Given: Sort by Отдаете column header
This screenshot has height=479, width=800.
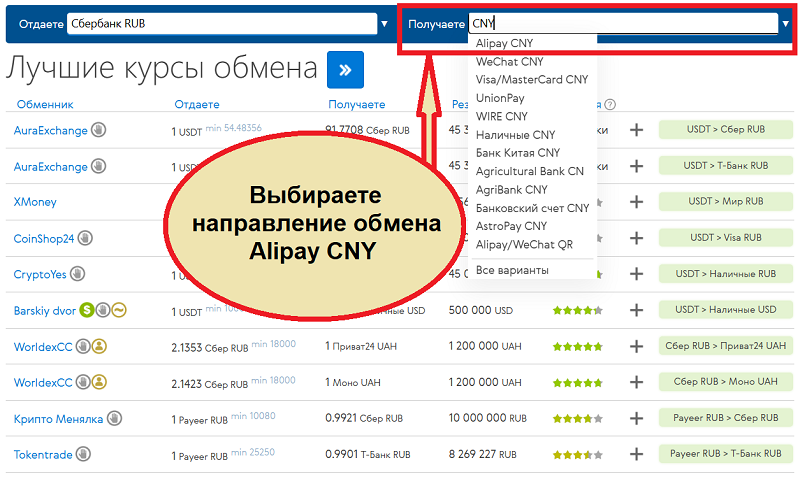Looking at the screenshot, I should 197,105.
